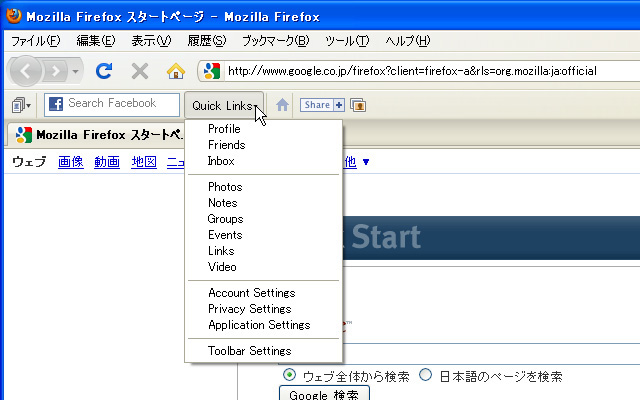Click the Firefox icon in title bar
The image size is (640, 400).
coord(14,16)
